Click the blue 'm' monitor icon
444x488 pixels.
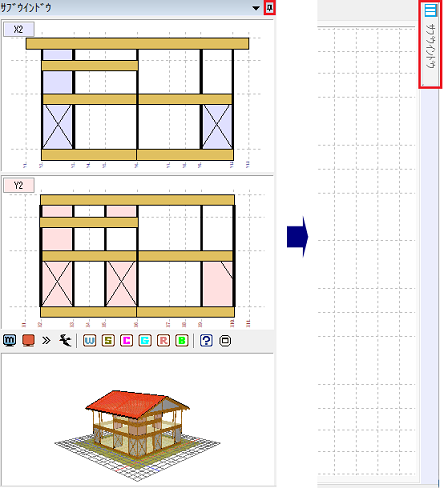pyautogui.click(x=9, y=340)
